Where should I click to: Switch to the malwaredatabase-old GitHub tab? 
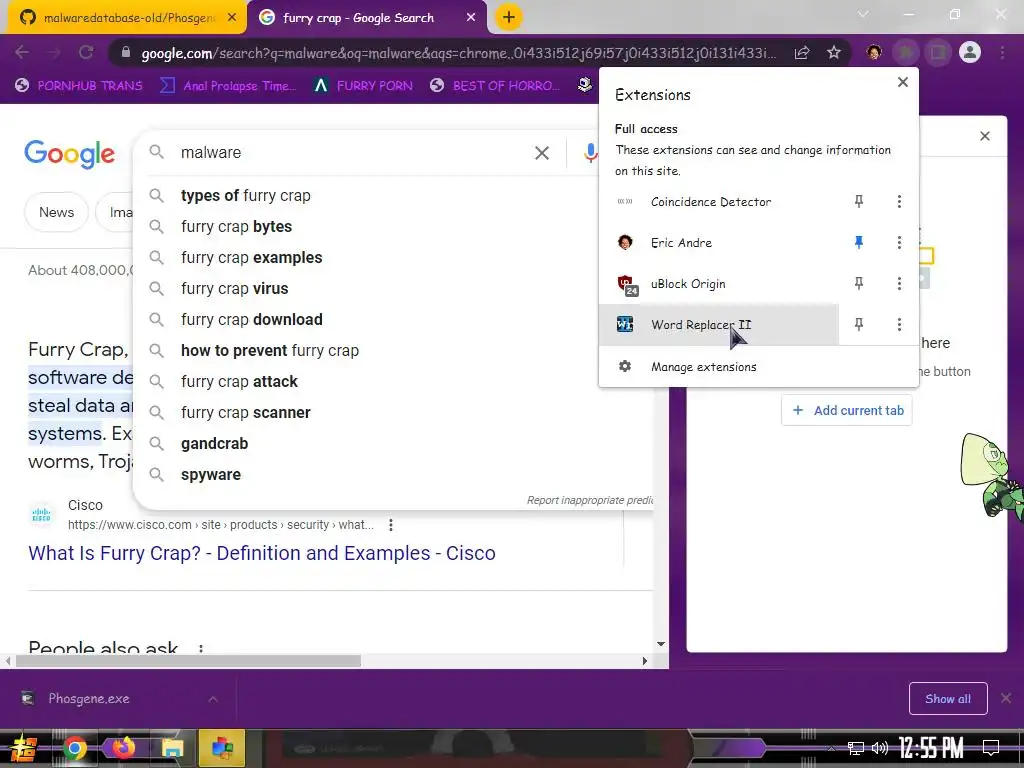coord(128,18)
